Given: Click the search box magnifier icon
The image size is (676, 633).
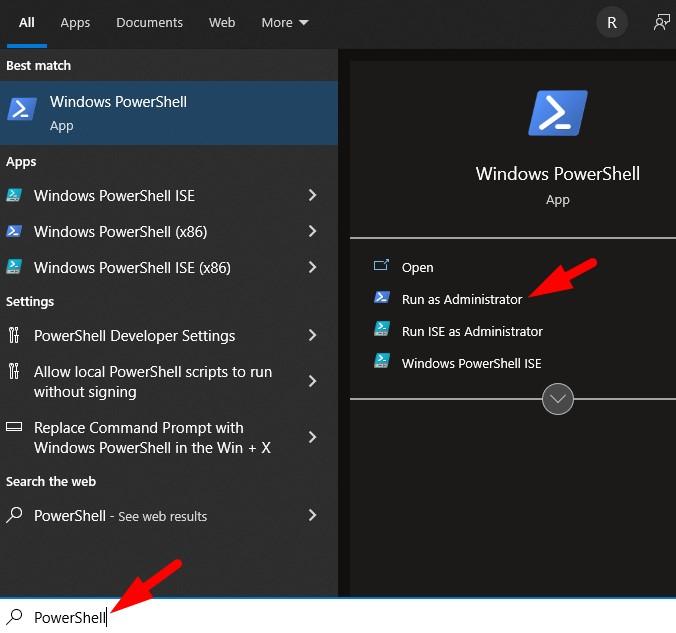Looking at the screenshot, I should (x=15, y=617).
